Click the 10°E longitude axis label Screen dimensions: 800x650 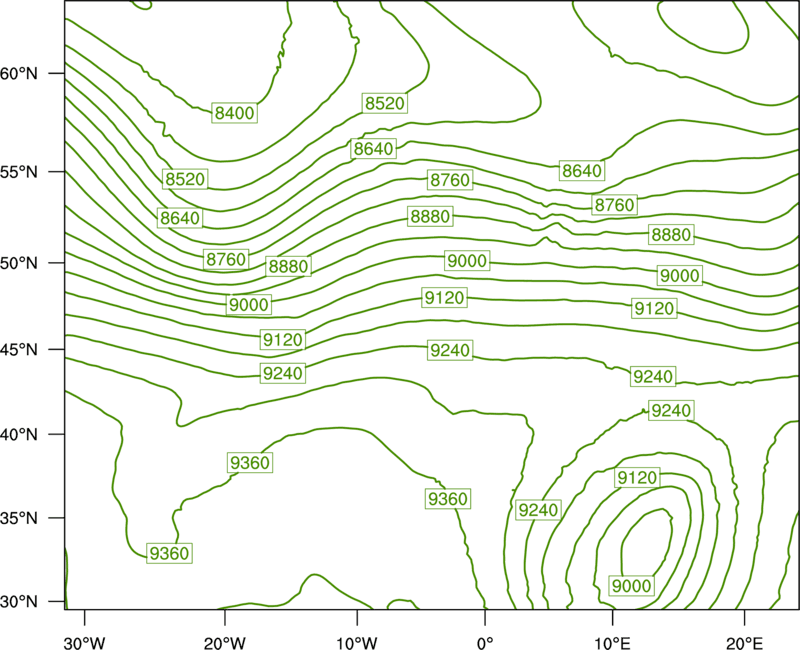(612, 643)
